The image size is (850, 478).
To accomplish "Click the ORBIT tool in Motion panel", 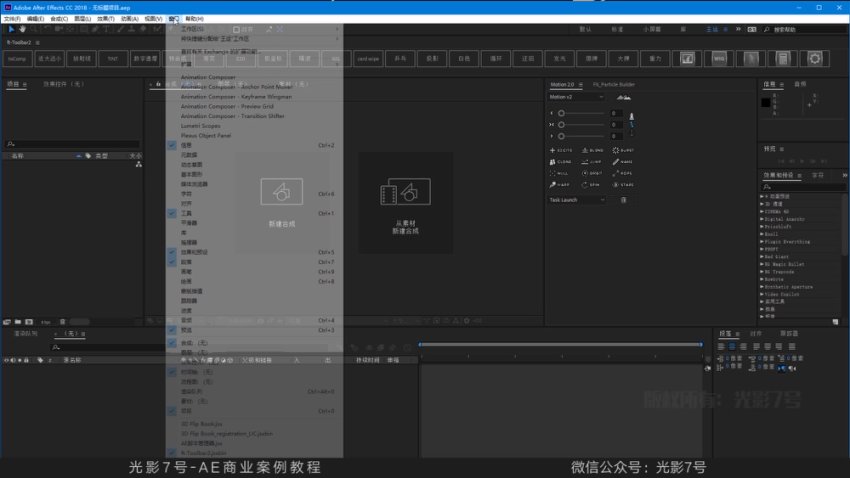I will point(593,173).
